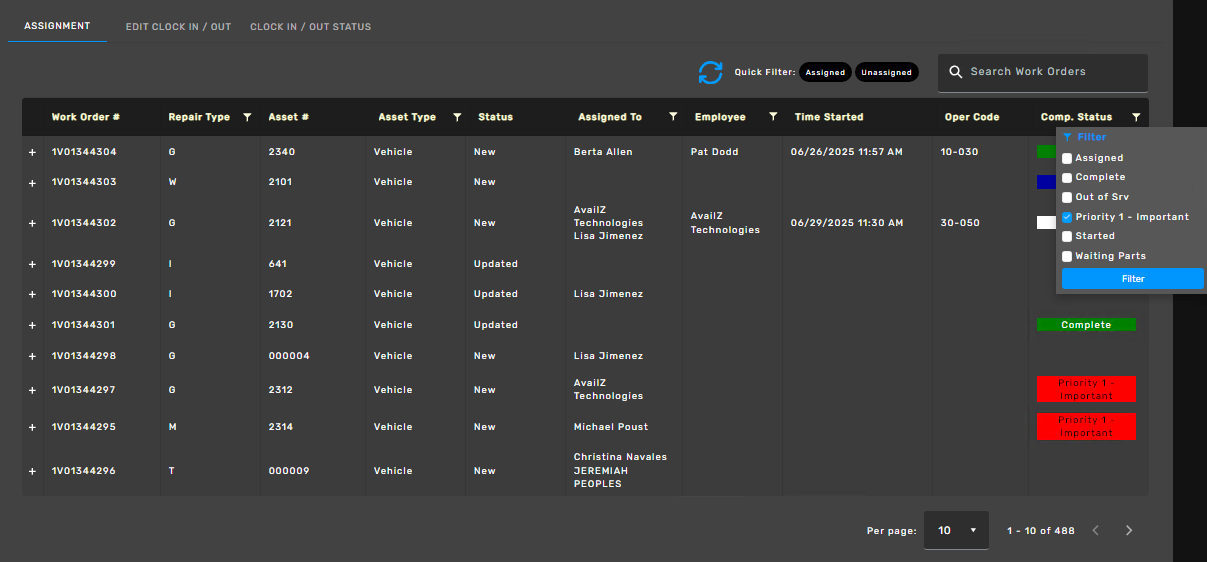Click the Comp. Status column filter icon
Image resolution: width=1207 pixels, height=562 pixels.
tap(1136, 117)
